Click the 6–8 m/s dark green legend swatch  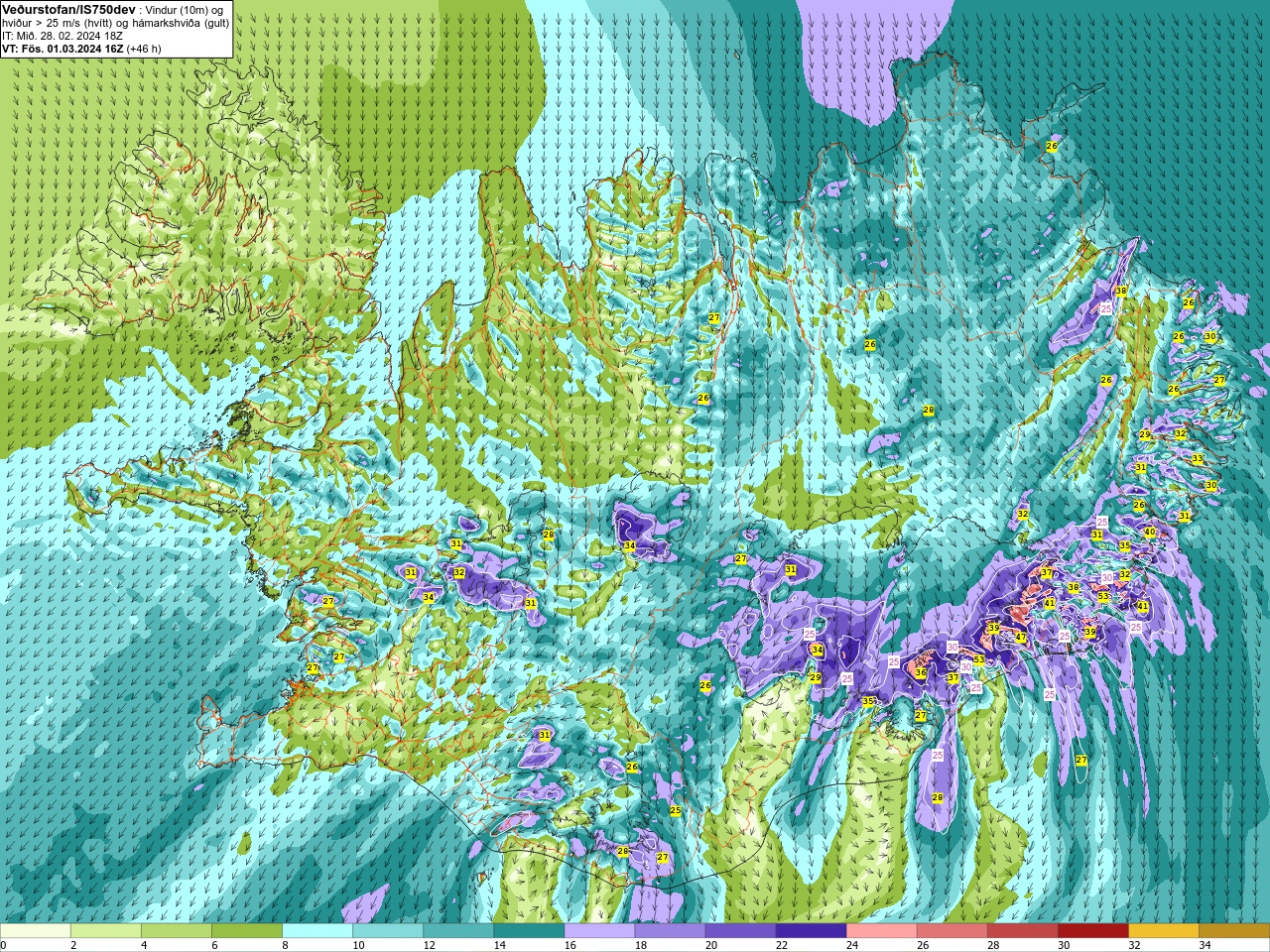(x=247, y=931)
